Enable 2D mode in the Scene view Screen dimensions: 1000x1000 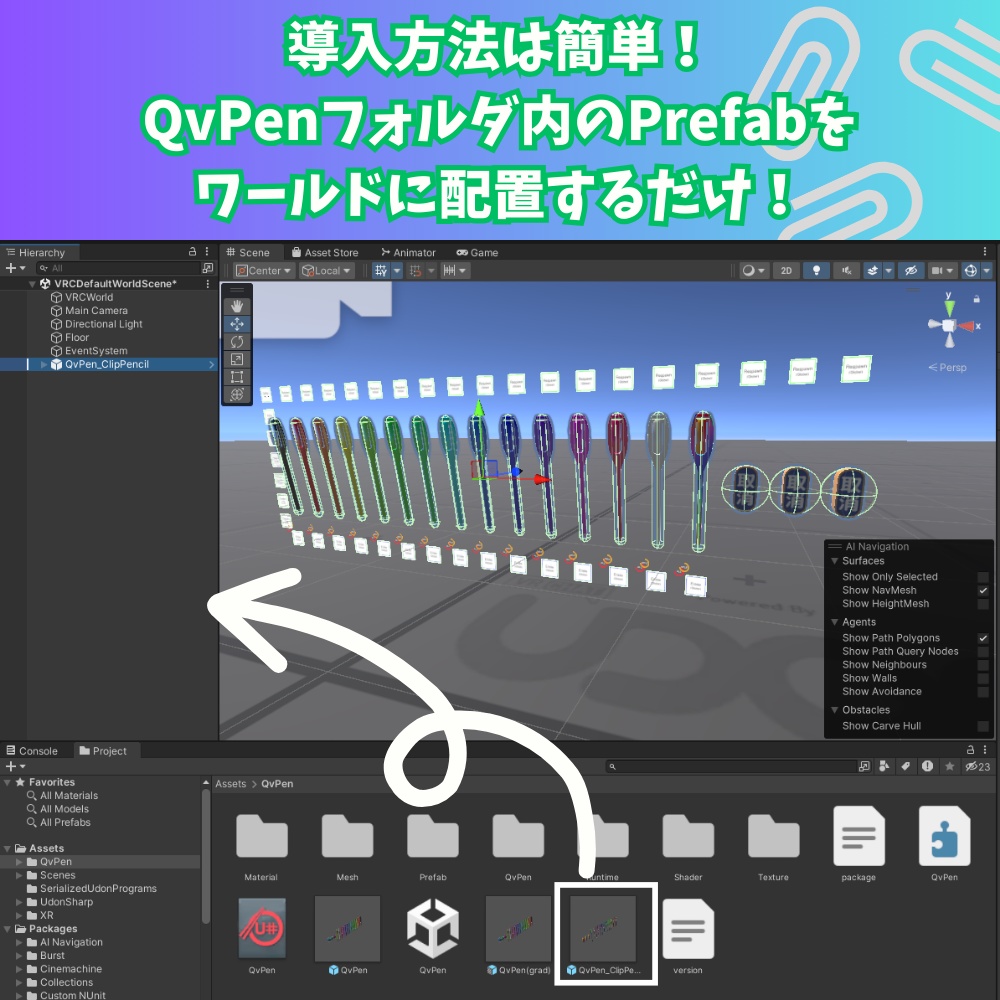(x=786, y=270)
